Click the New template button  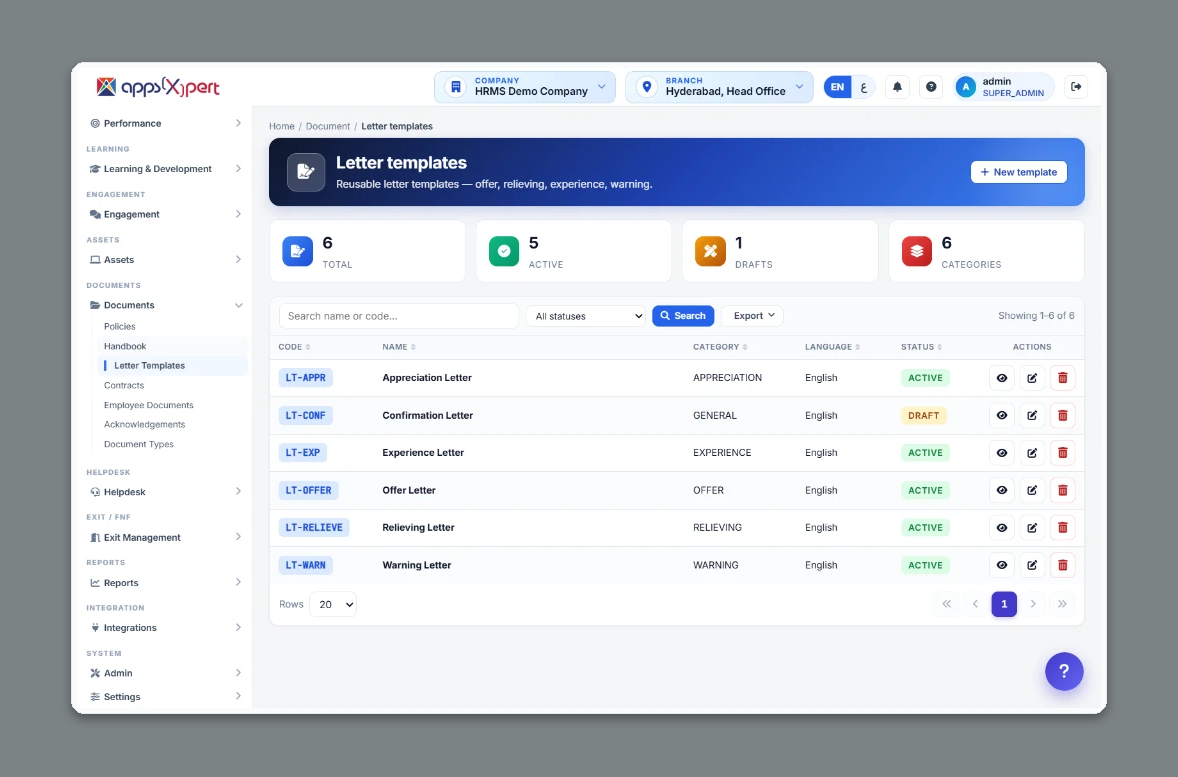1019,172
